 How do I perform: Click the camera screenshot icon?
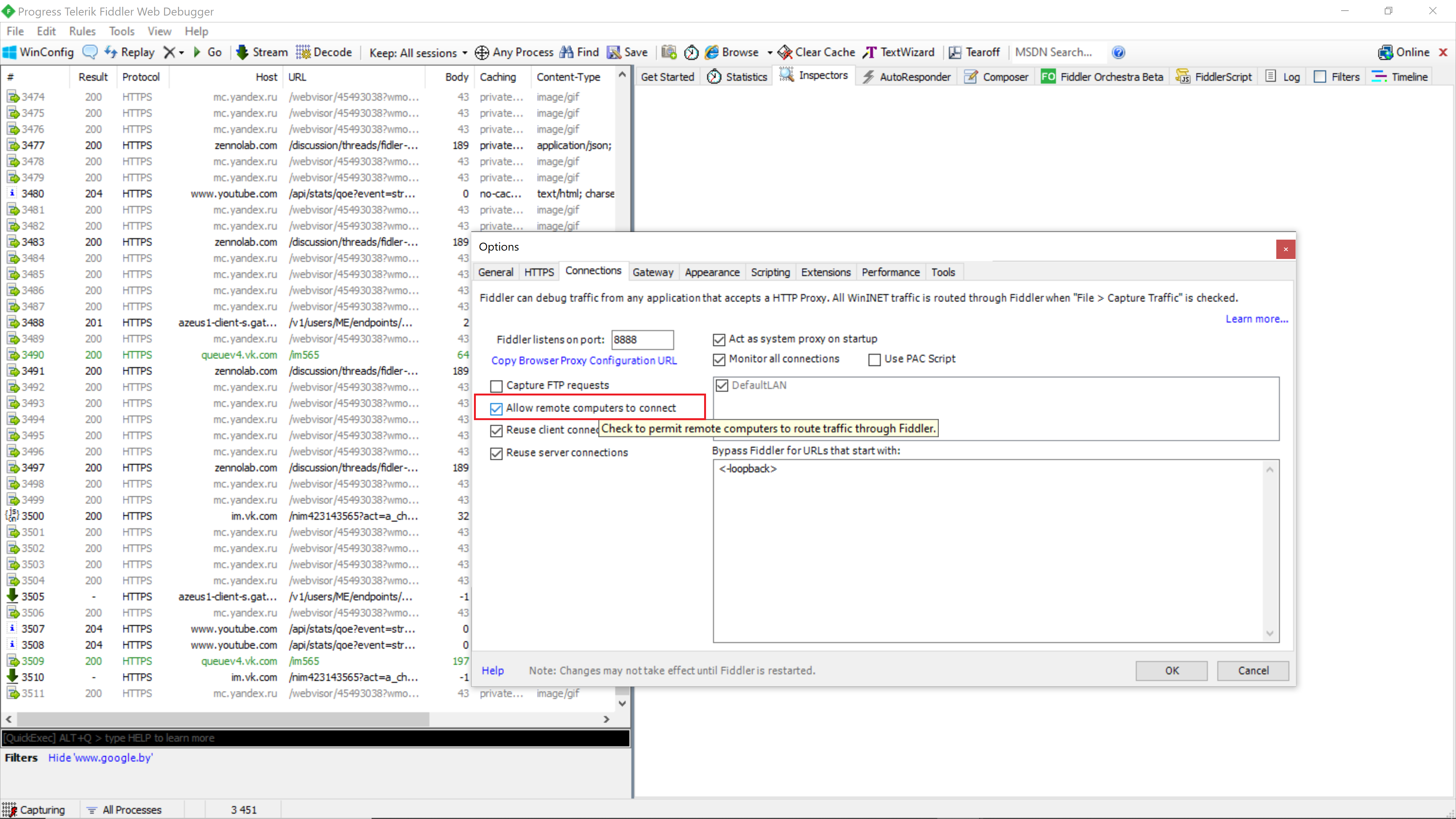pos(669,52)
